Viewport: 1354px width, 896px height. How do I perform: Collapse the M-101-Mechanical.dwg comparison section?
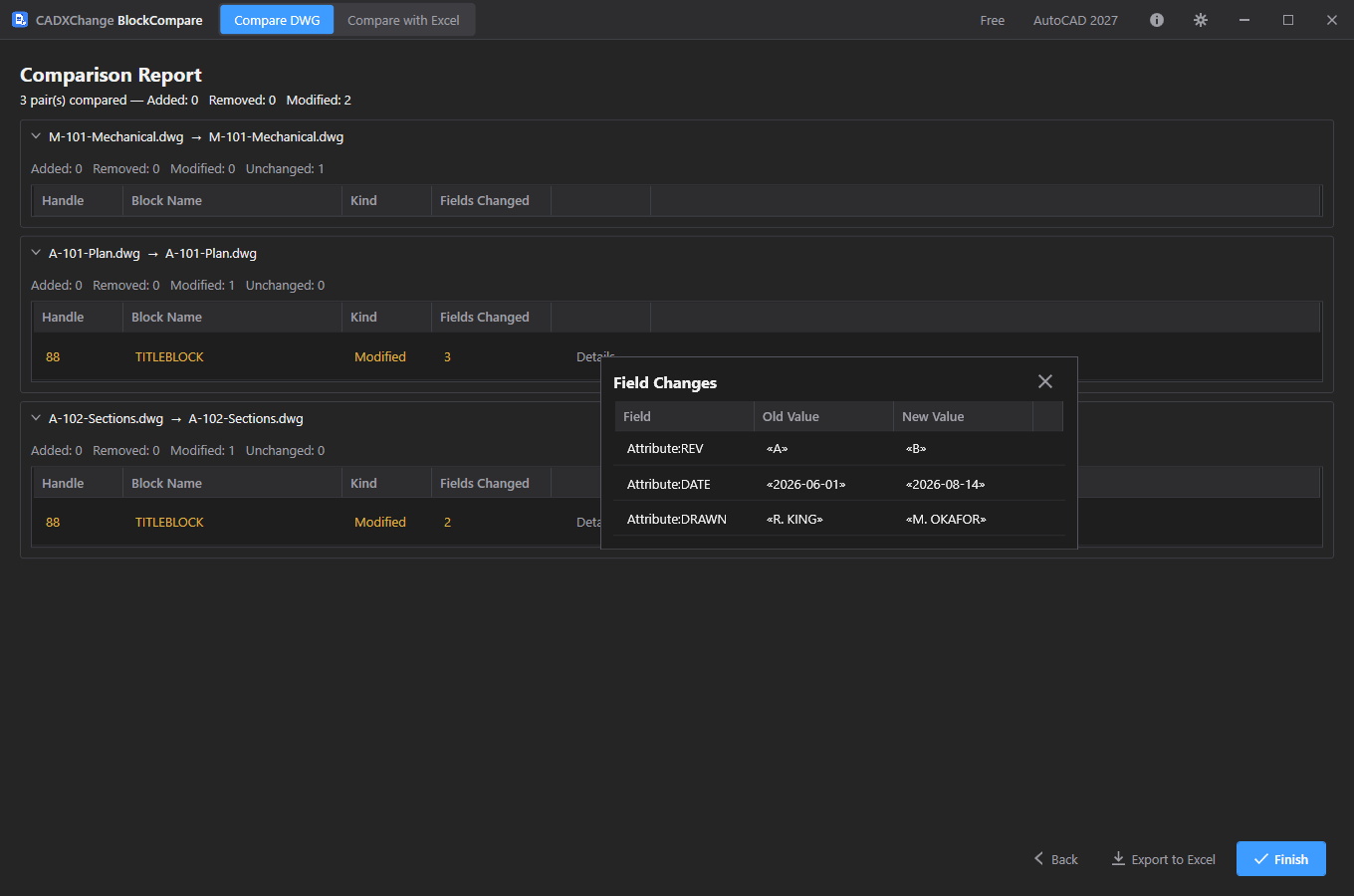[x=36, y=136]
